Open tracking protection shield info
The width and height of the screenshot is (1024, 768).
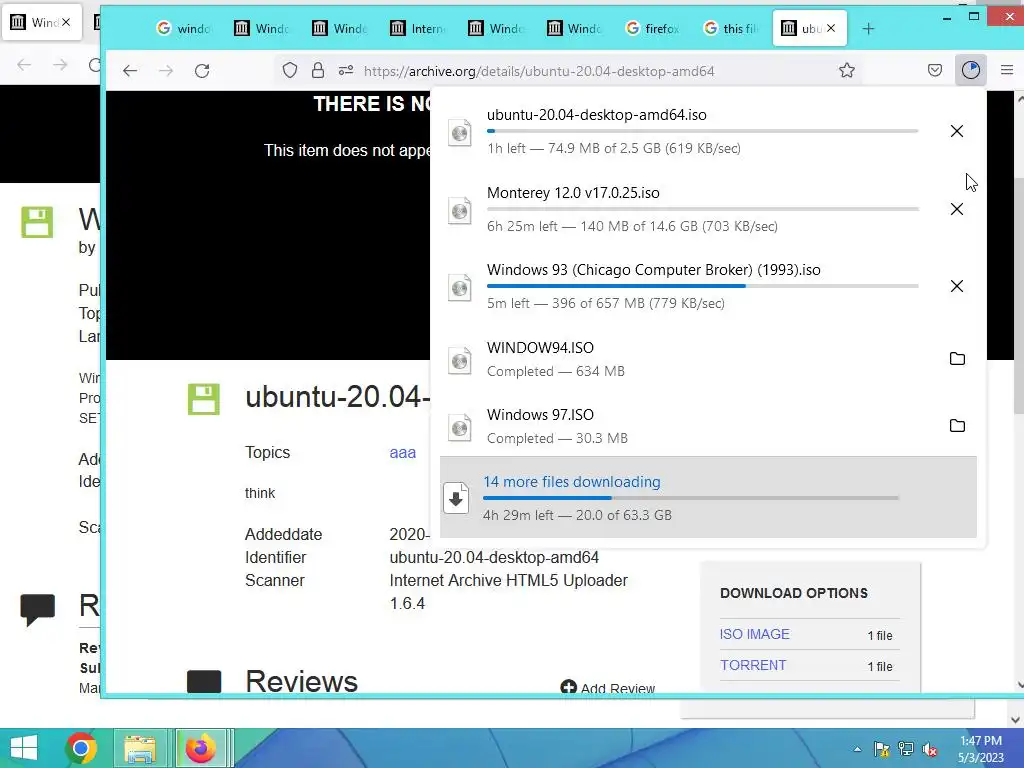coord(290,71)
